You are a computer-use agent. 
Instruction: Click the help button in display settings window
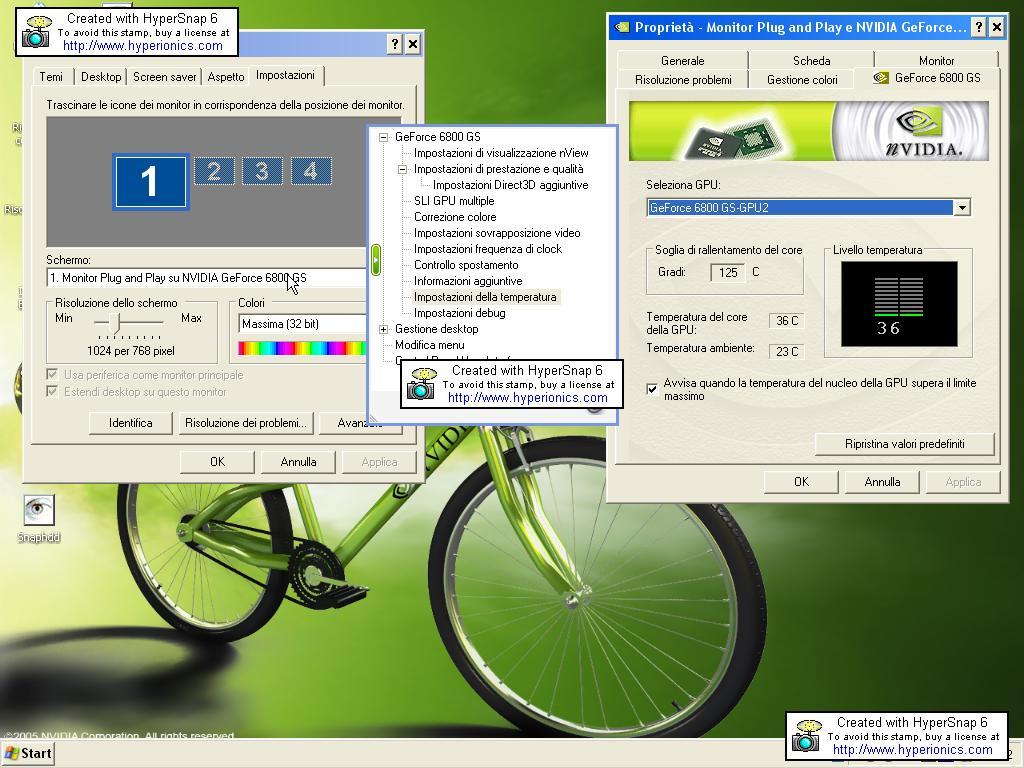pyautogui.click(x=394, y=44)
